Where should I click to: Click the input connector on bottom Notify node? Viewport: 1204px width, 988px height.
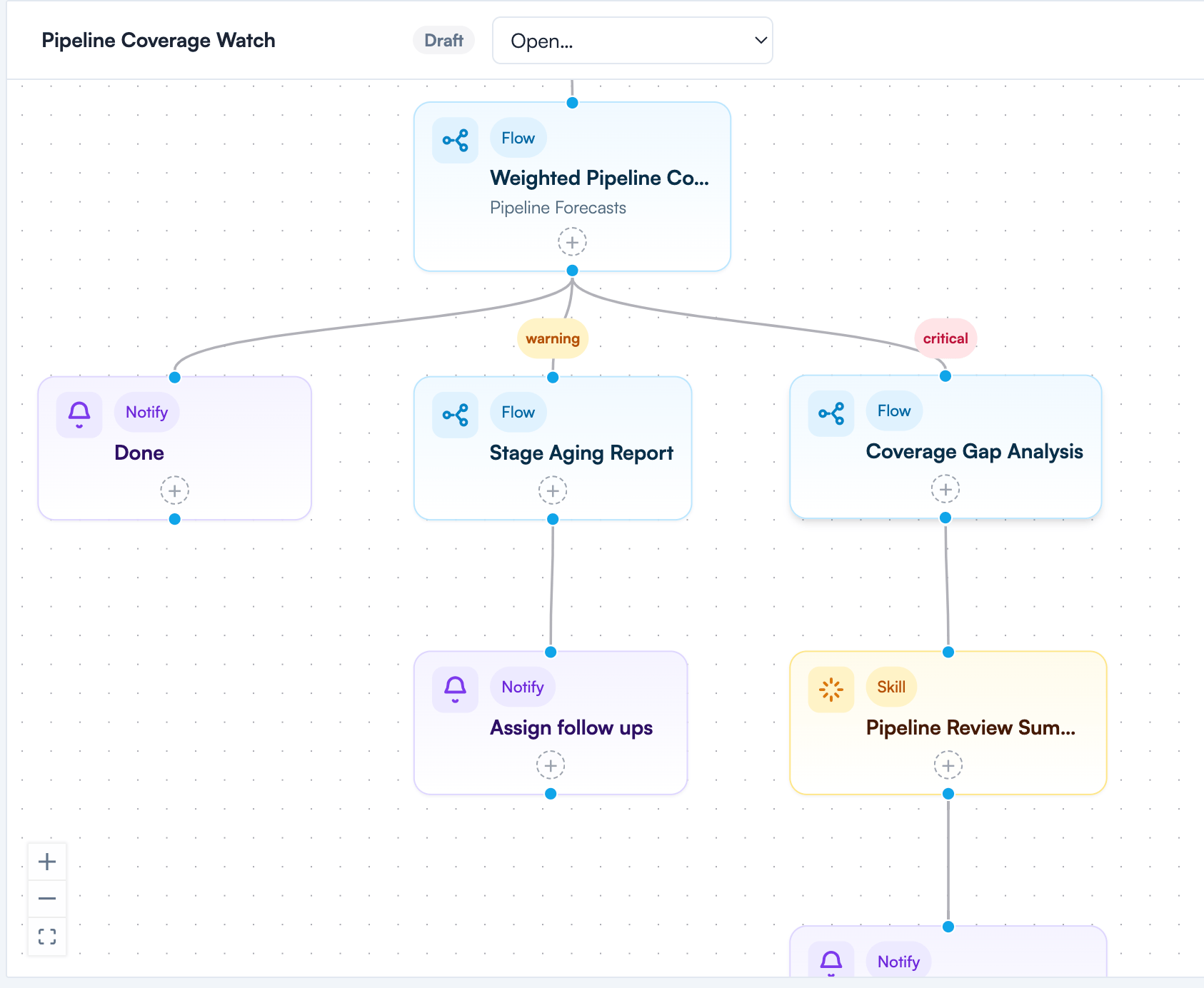click(948, 927)
